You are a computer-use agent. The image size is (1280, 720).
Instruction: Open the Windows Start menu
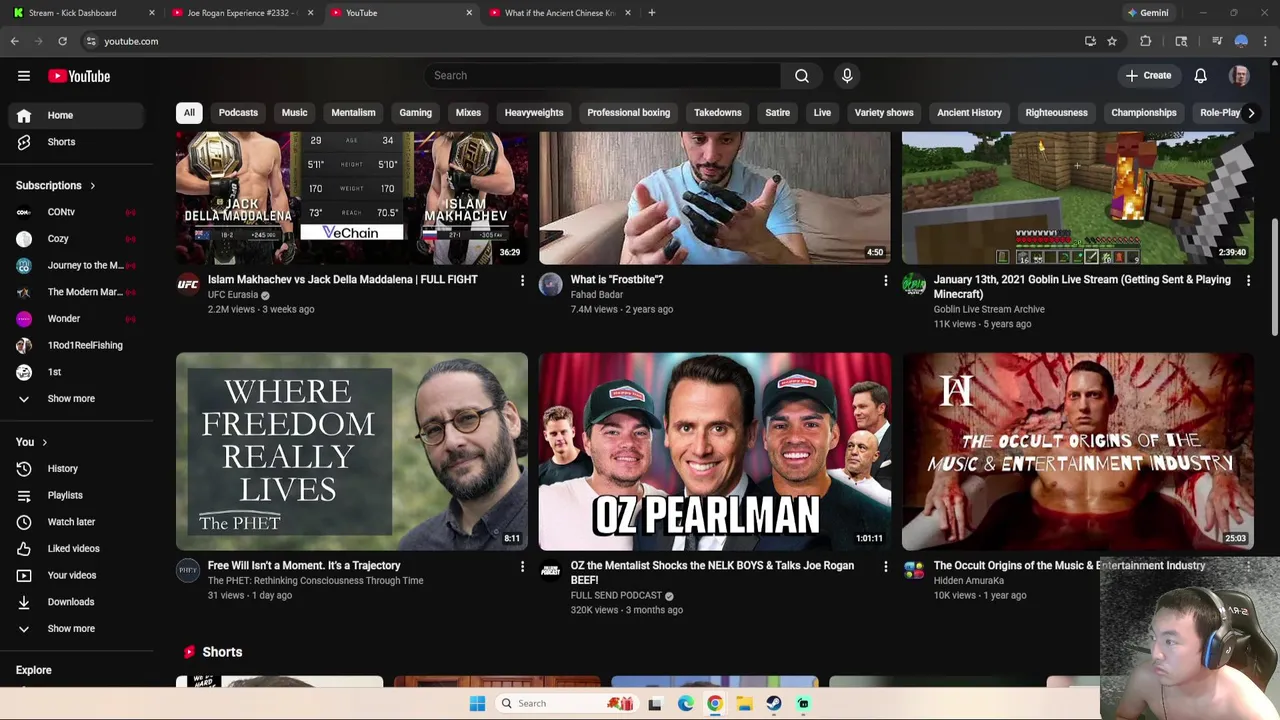pos(477,703)
